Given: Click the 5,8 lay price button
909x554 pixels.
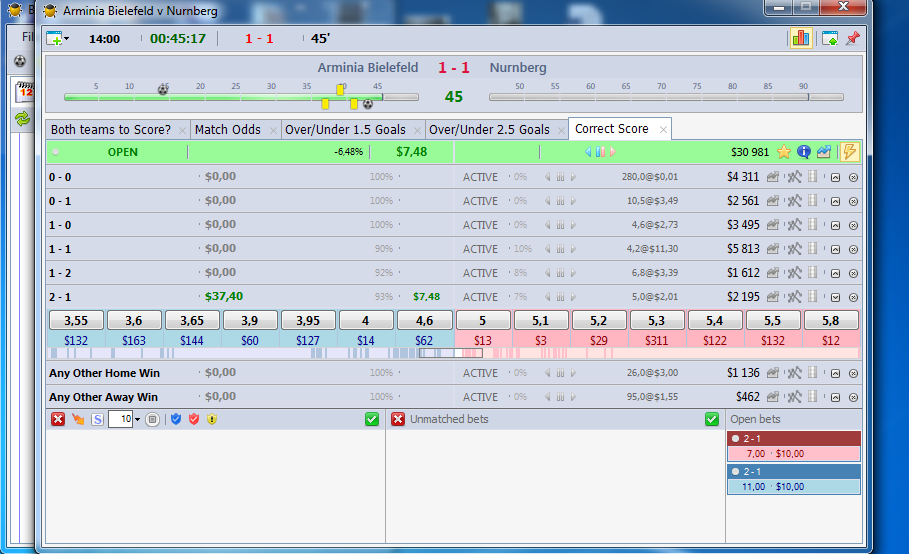Looking at the screenshot, I should [x=830, y=320].
